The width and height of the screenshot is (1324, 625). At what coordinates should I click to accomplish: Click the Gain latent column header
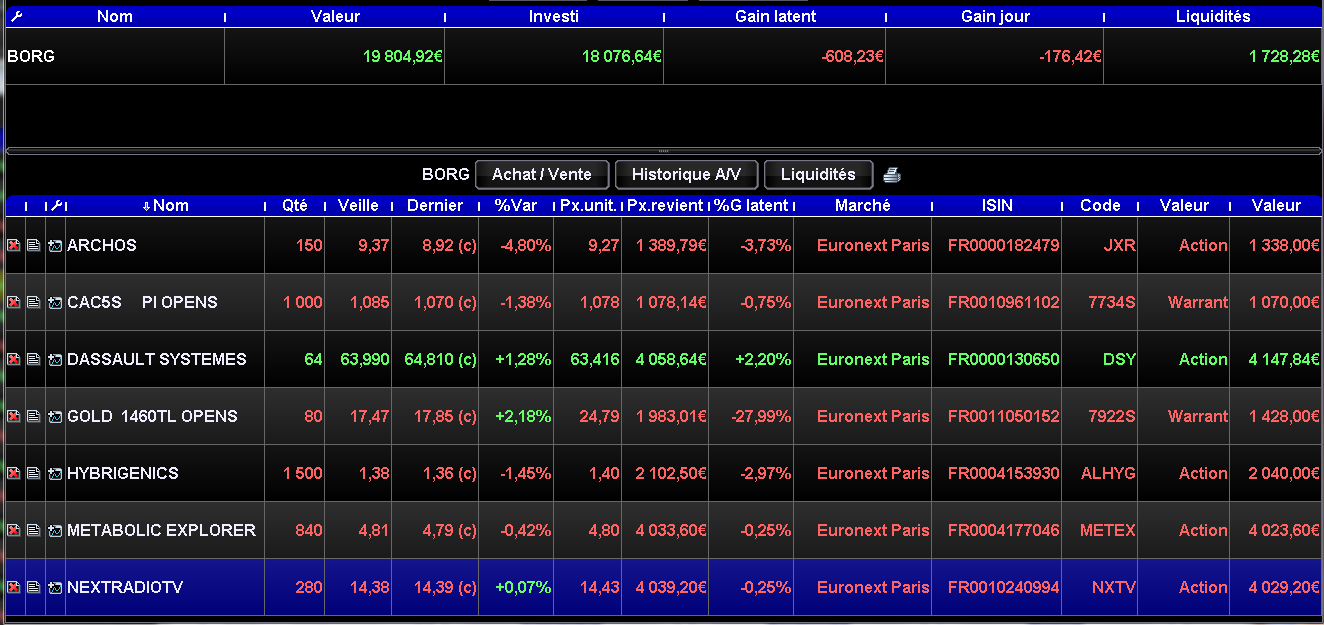point(775,16)
